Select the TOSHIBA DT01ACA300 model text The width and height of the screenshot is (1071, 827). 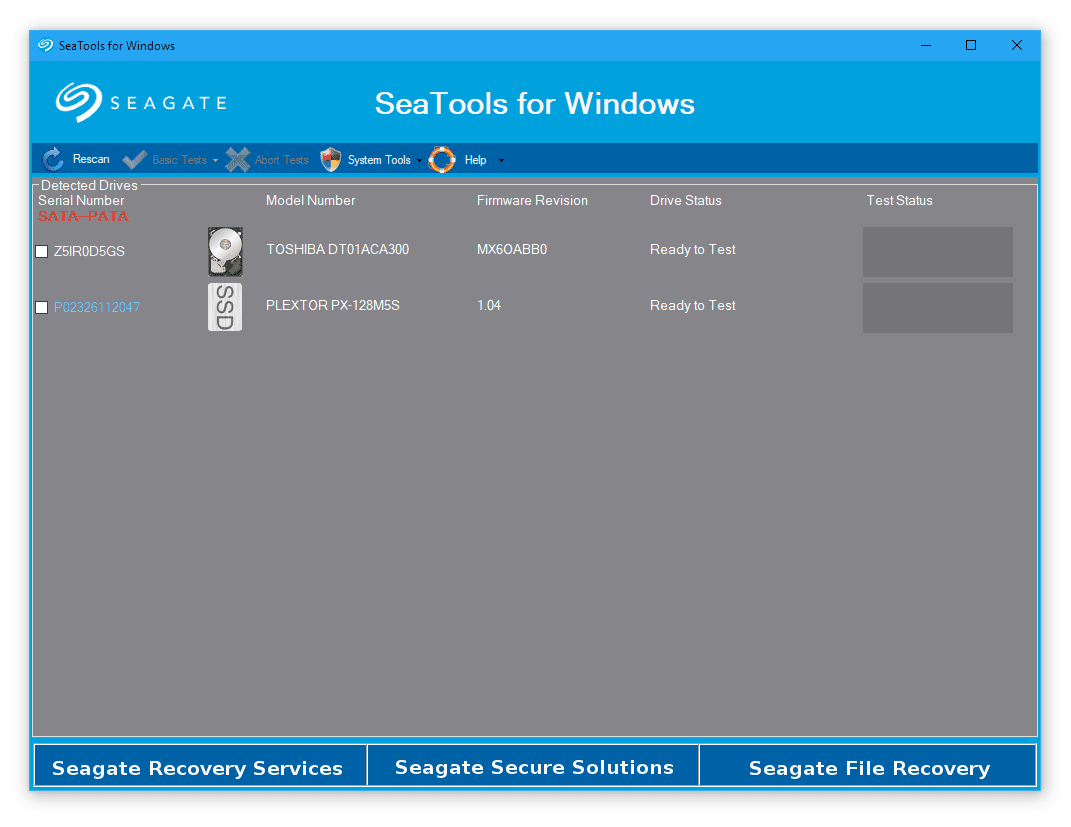point(337,249)
